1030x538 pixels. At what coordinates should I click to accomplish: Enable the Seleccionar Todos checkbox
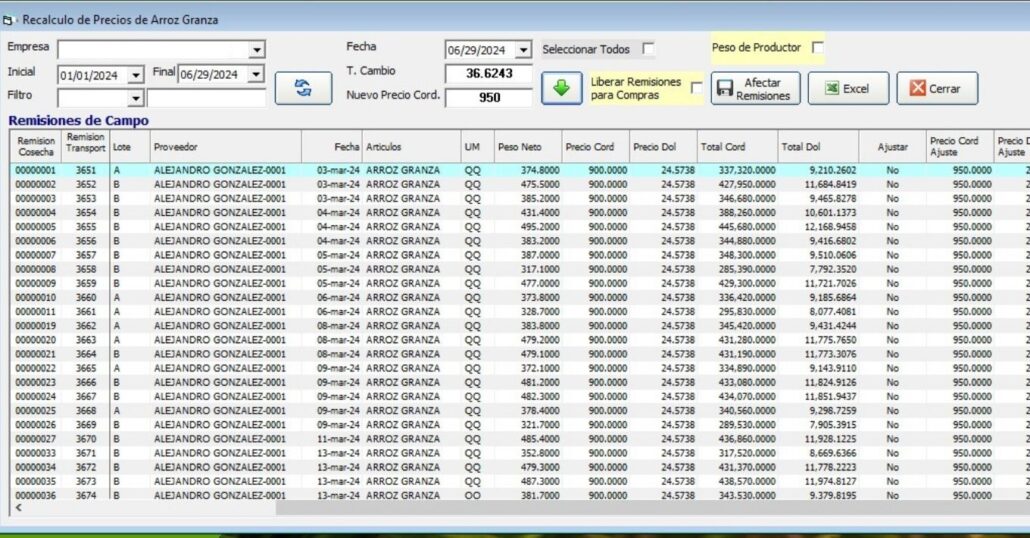click(648, 48)
